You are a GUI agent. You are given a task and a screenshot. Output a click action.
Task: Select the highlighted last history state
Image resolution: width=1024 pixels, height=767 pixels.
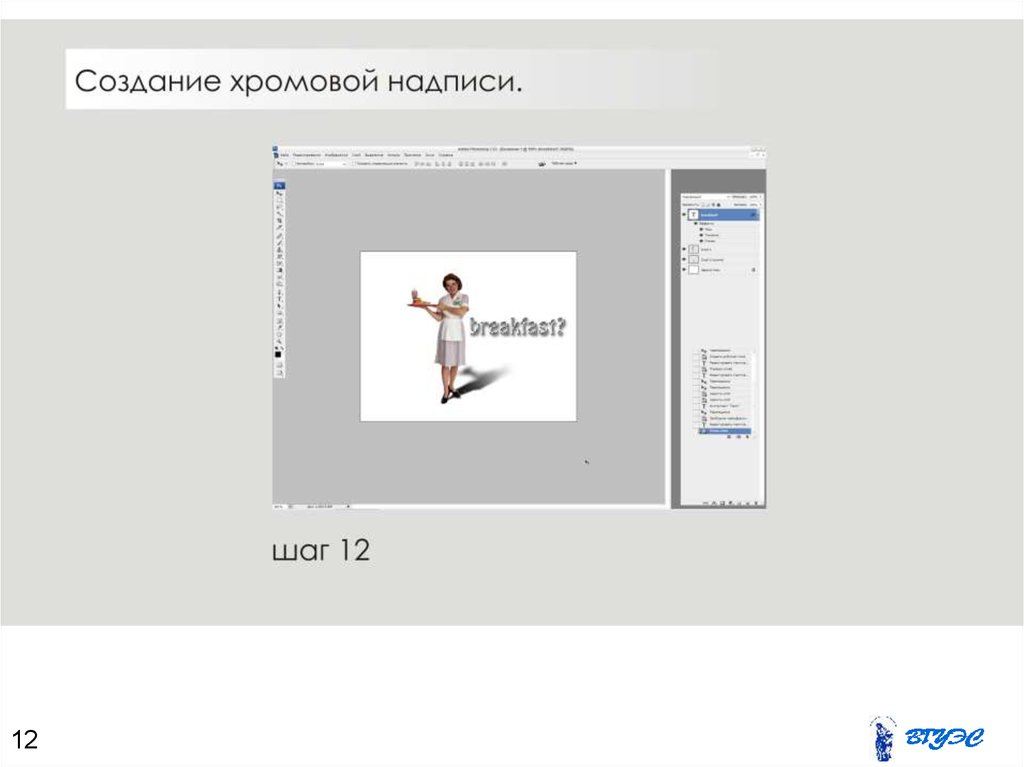725,431
